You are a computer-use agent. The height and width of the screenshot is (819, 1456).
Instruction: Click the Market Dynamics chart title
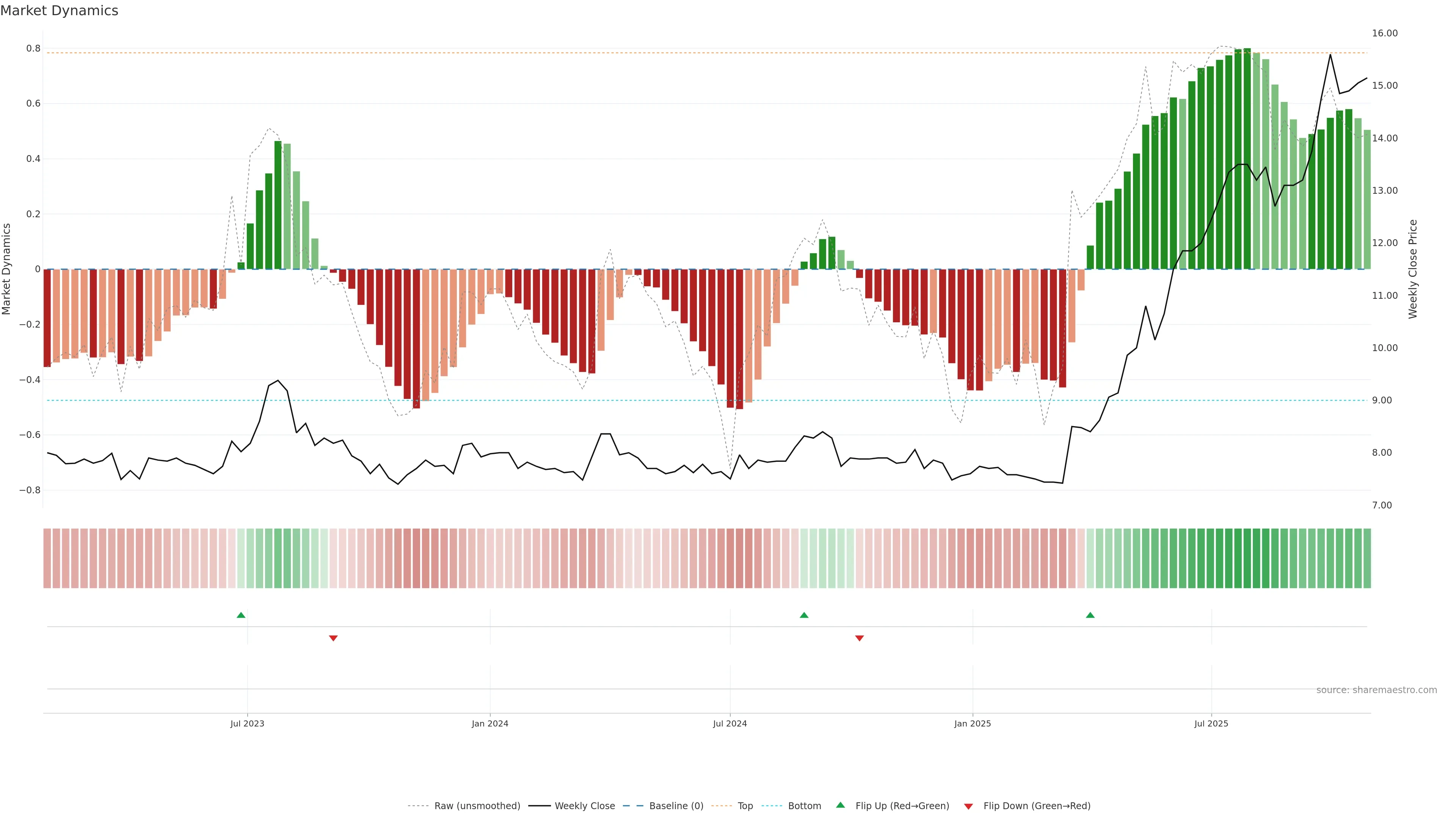point(60,11)
